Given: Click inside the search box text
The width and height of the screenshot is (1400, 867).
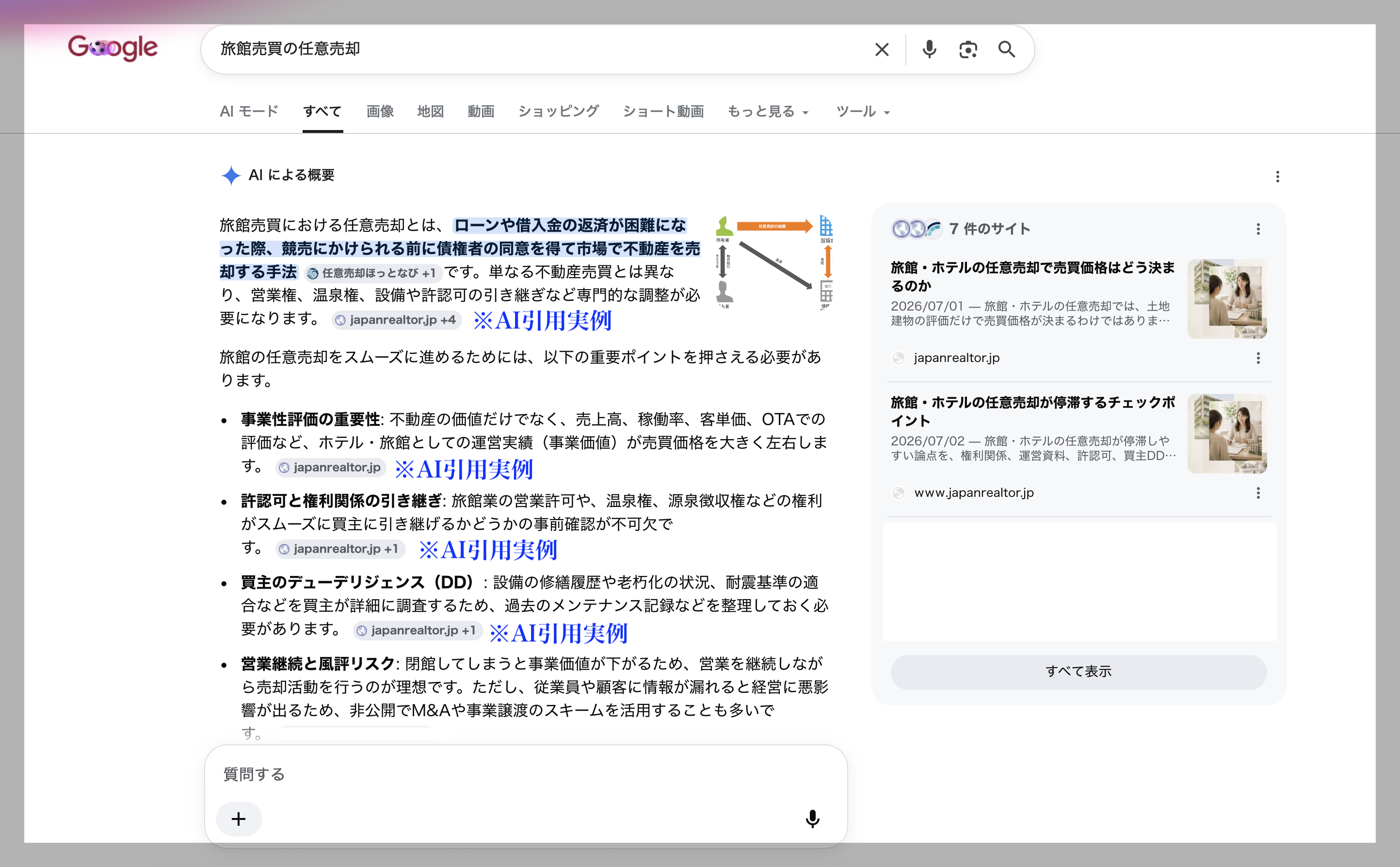Looking at the screenshot, I should click(x=290, y=49).
